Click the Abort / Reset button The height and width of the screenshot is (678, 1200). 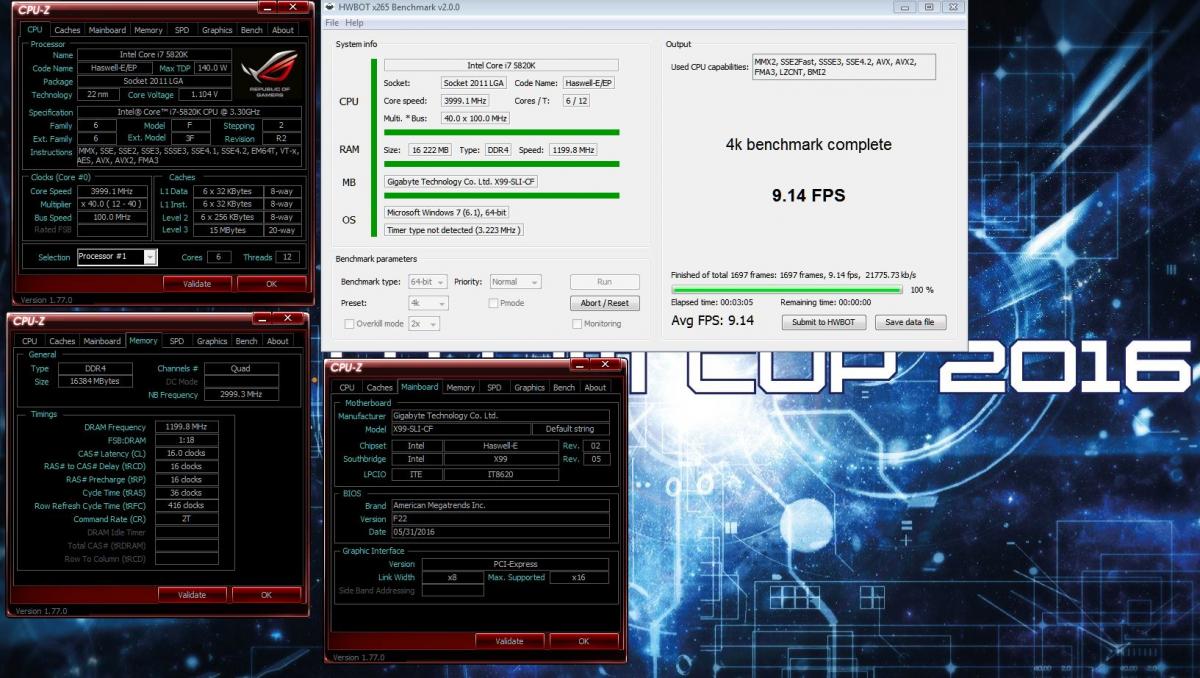605,303
